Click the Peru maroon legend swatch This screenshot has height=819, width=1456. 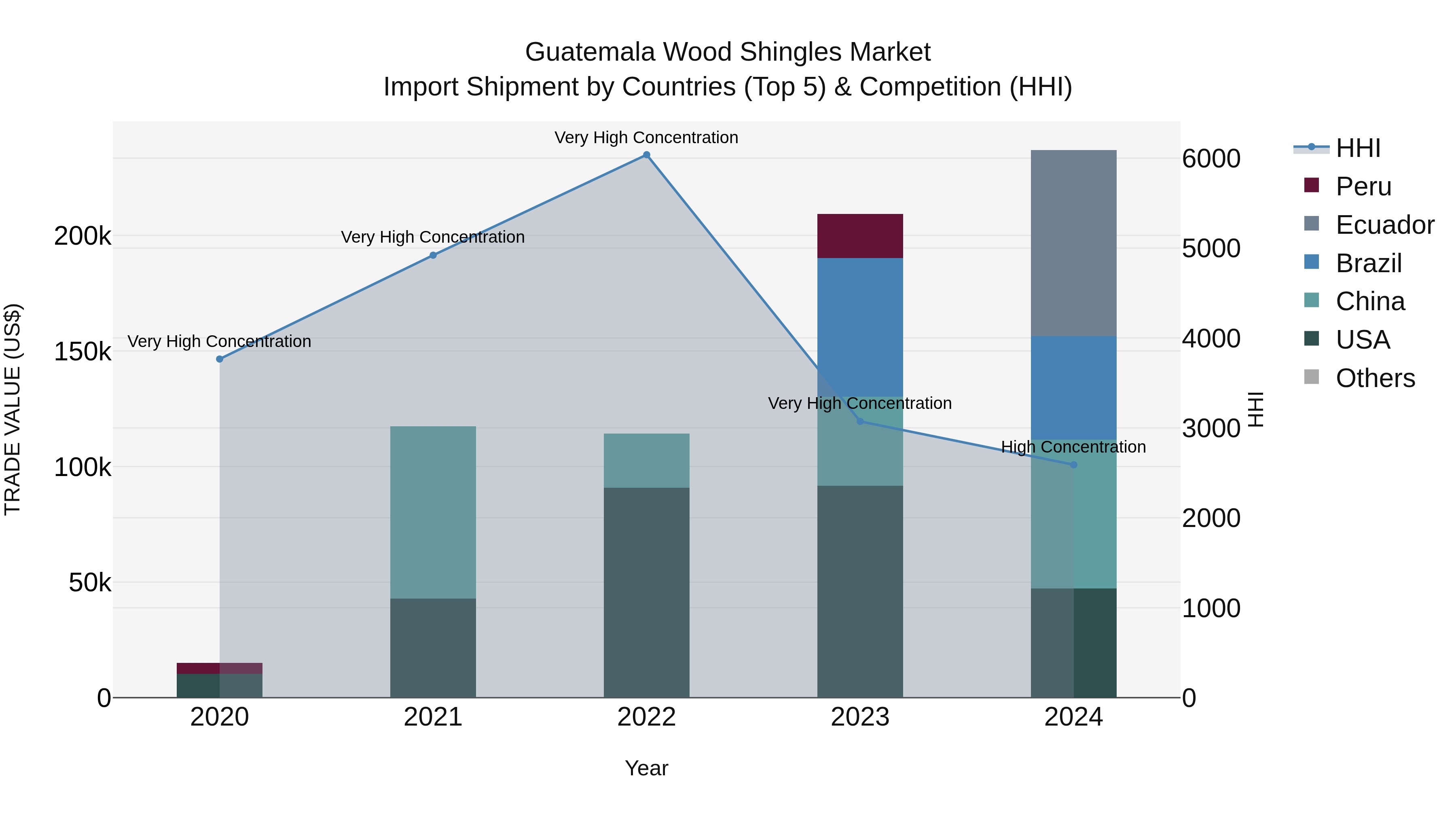pos(1311,185)
